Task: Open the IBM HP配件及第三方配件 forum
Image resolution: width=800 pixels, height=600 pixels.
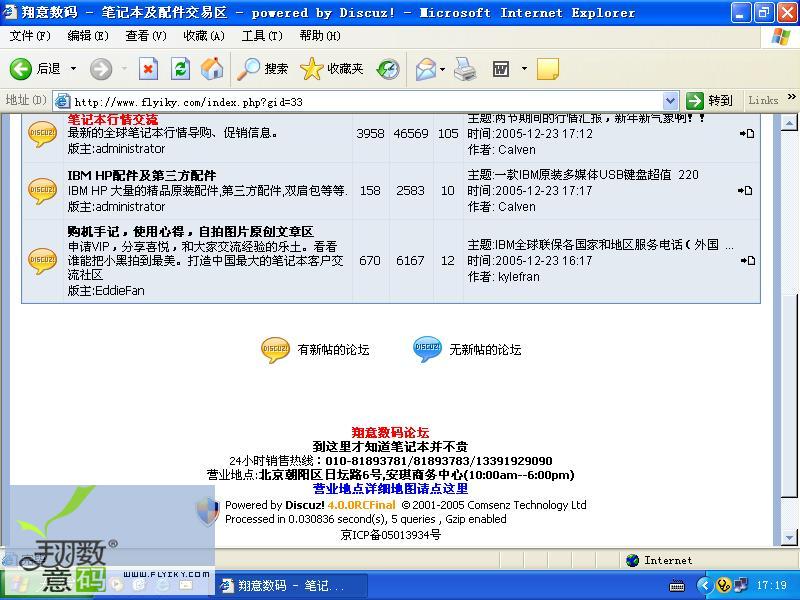Action: coord(142,176)
